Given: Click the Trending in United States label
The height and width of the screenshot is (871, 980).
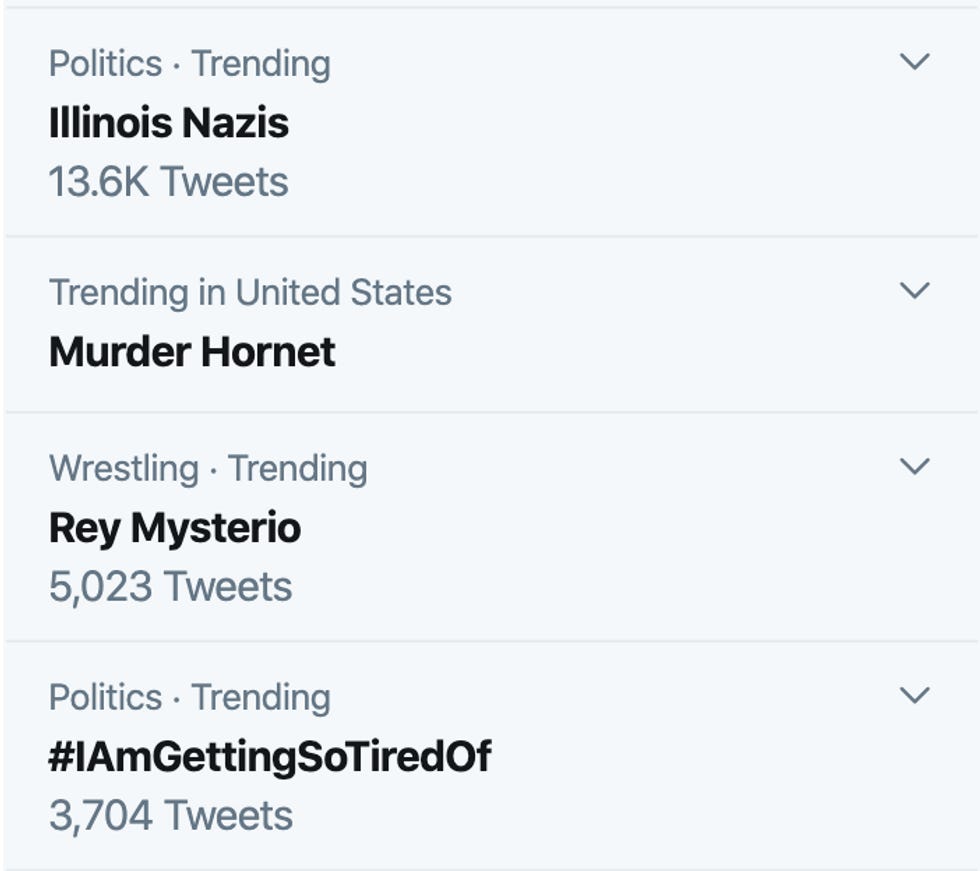Looking at the screenshot, I should click(250, 293).
